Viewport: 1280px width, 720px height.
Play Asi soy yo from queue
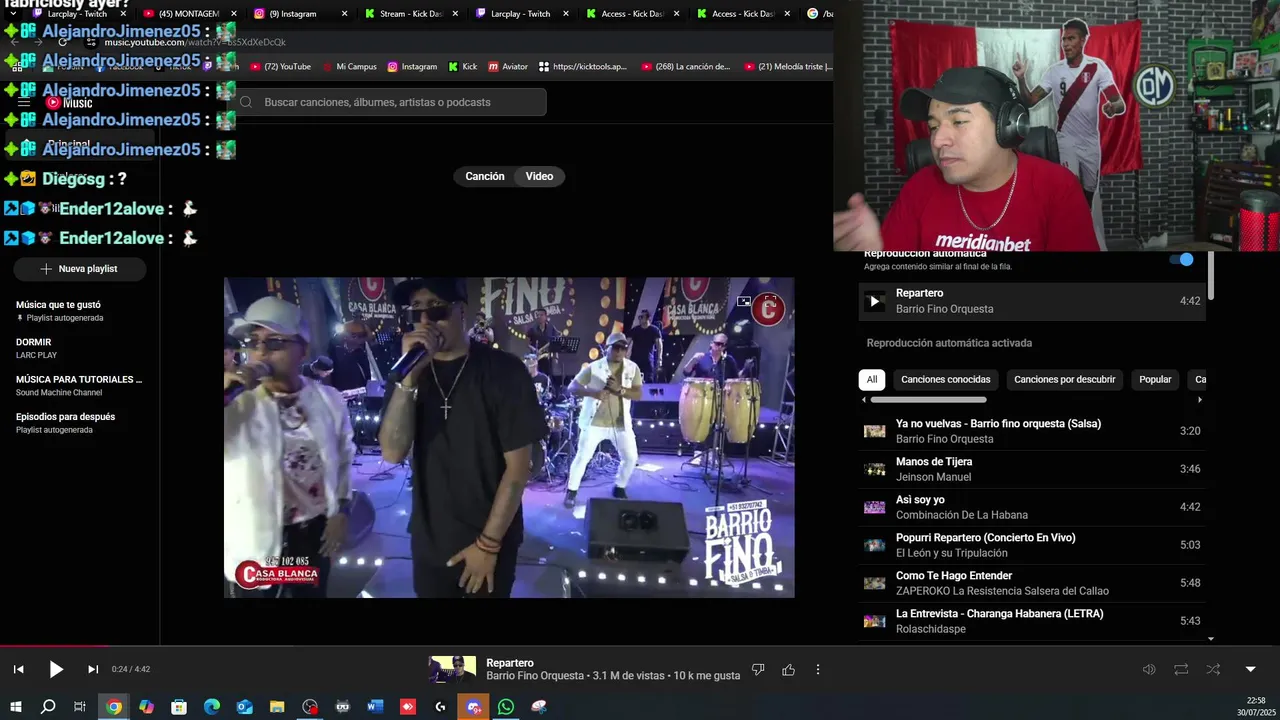point(1032,507)
